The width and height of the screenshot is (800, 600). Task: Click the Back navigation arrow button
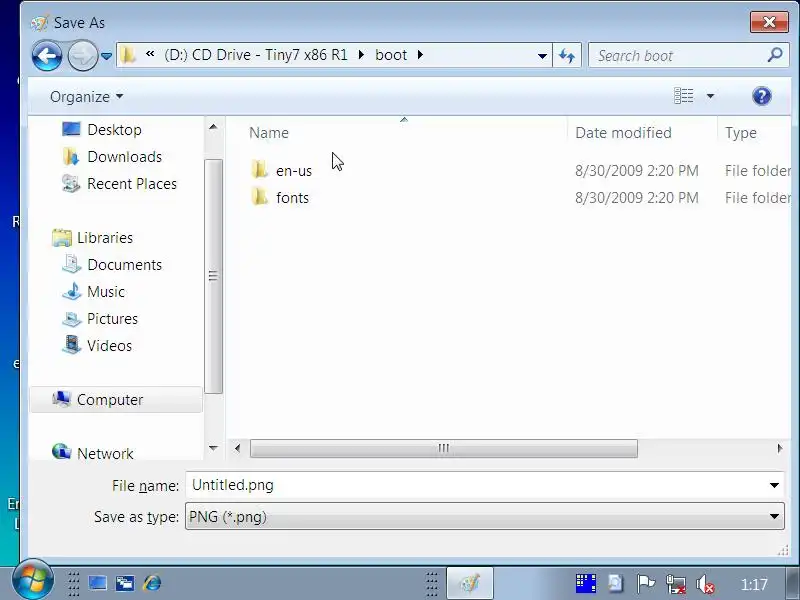point(47,55)
